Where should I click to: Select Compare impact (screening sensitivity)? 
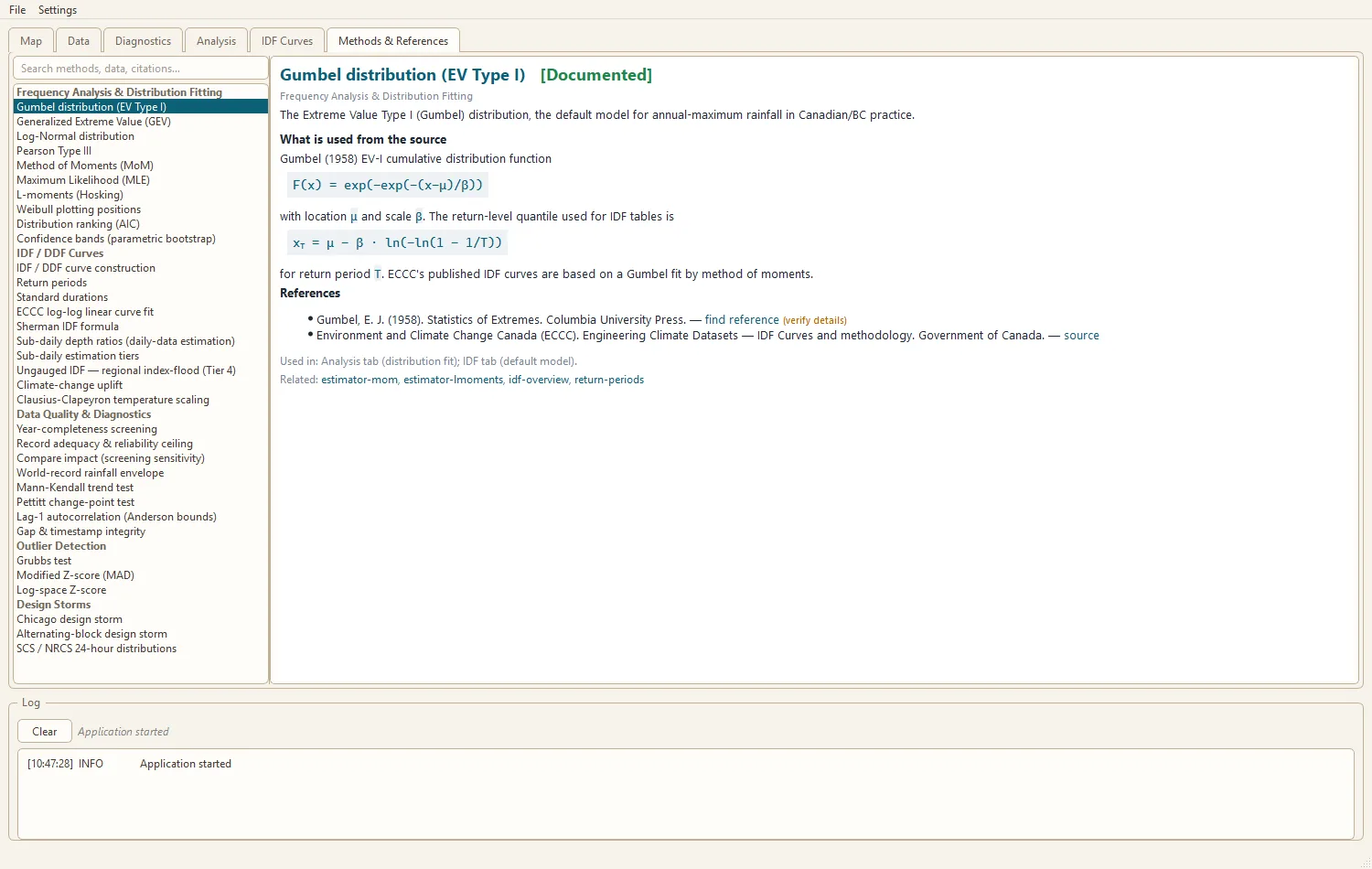(x=141, y=458)
